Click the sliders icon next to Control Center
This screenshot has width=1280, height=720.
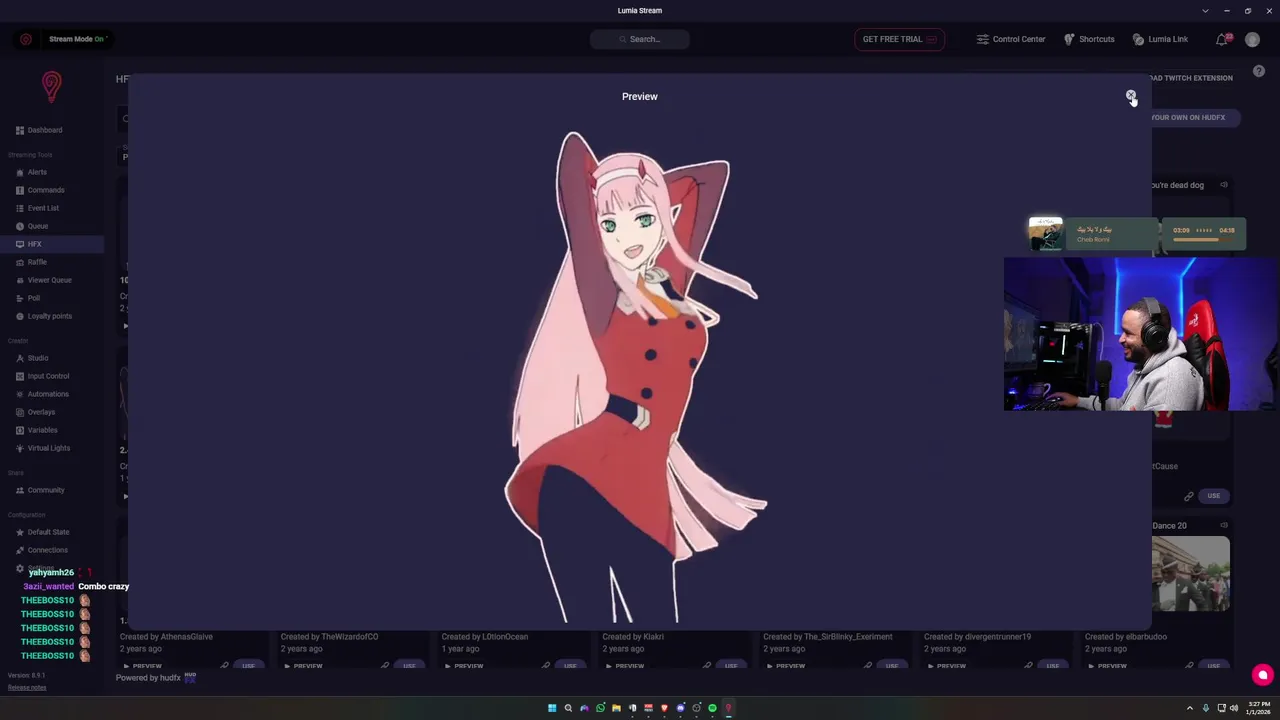pyautogui.click(x=983, y=39)
